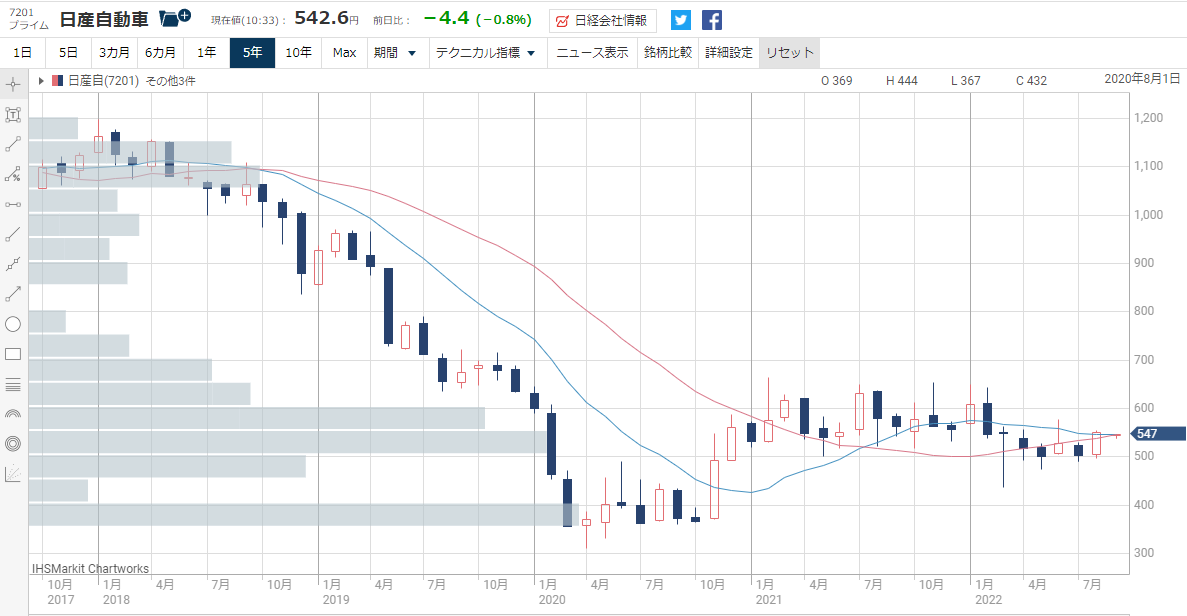This screenshot has height=616, width=1187.
Task: Click the リセット button
Action: 790,53
